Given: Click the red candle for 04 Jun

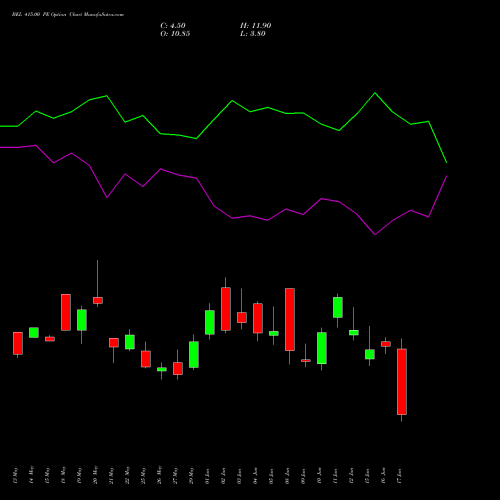Looking at the screenshot, I should pyautogui.click(x=258, y=318).
